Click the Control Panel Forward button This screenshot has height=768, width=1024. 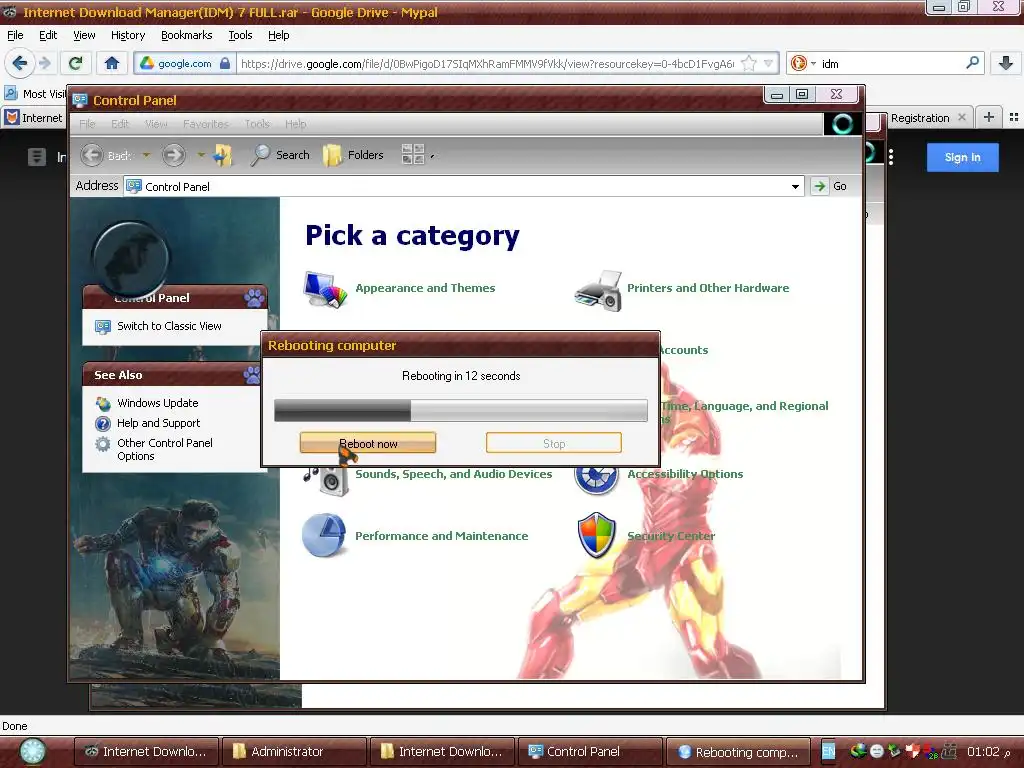click(174, 155)
